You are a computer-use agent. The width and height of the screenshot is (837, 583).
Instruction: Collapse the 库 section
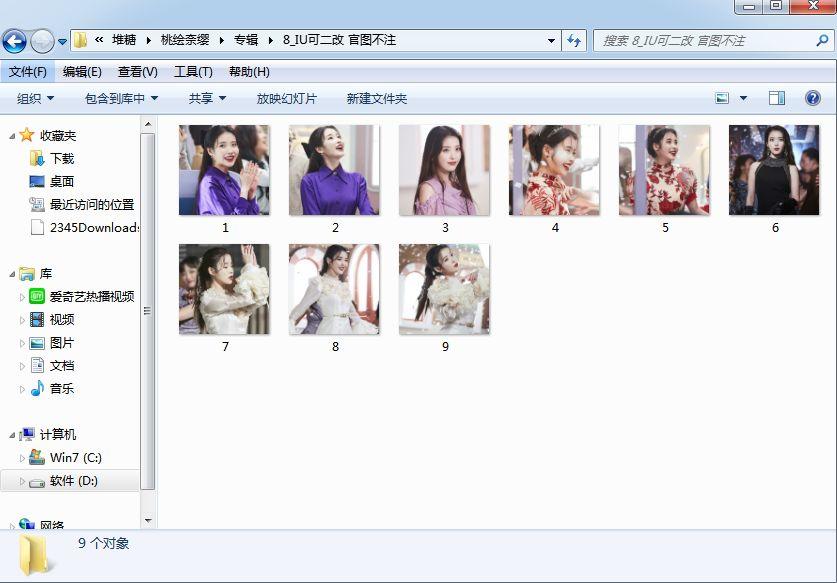tap(12, 274)
